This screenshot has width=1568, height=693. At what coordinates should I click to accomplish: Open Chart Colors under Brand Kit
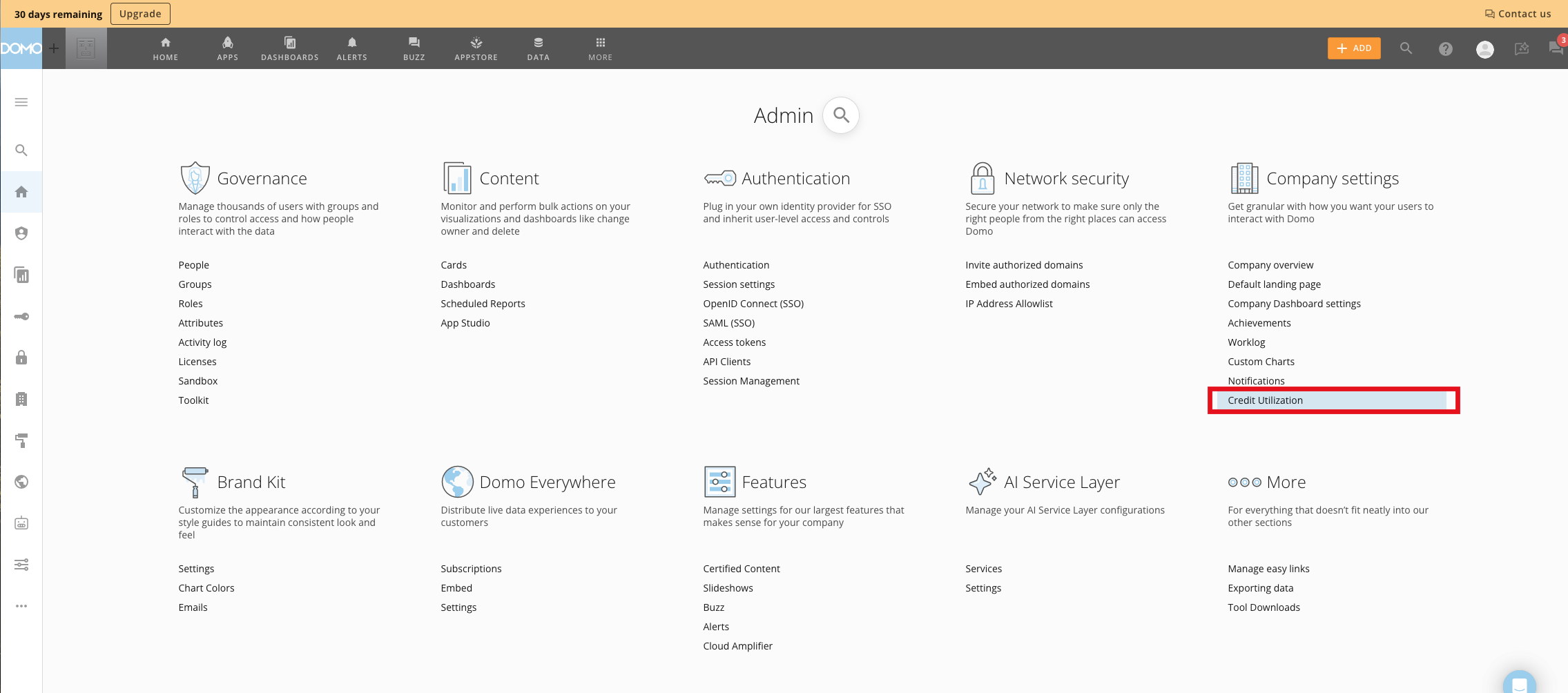coord(206,588)
